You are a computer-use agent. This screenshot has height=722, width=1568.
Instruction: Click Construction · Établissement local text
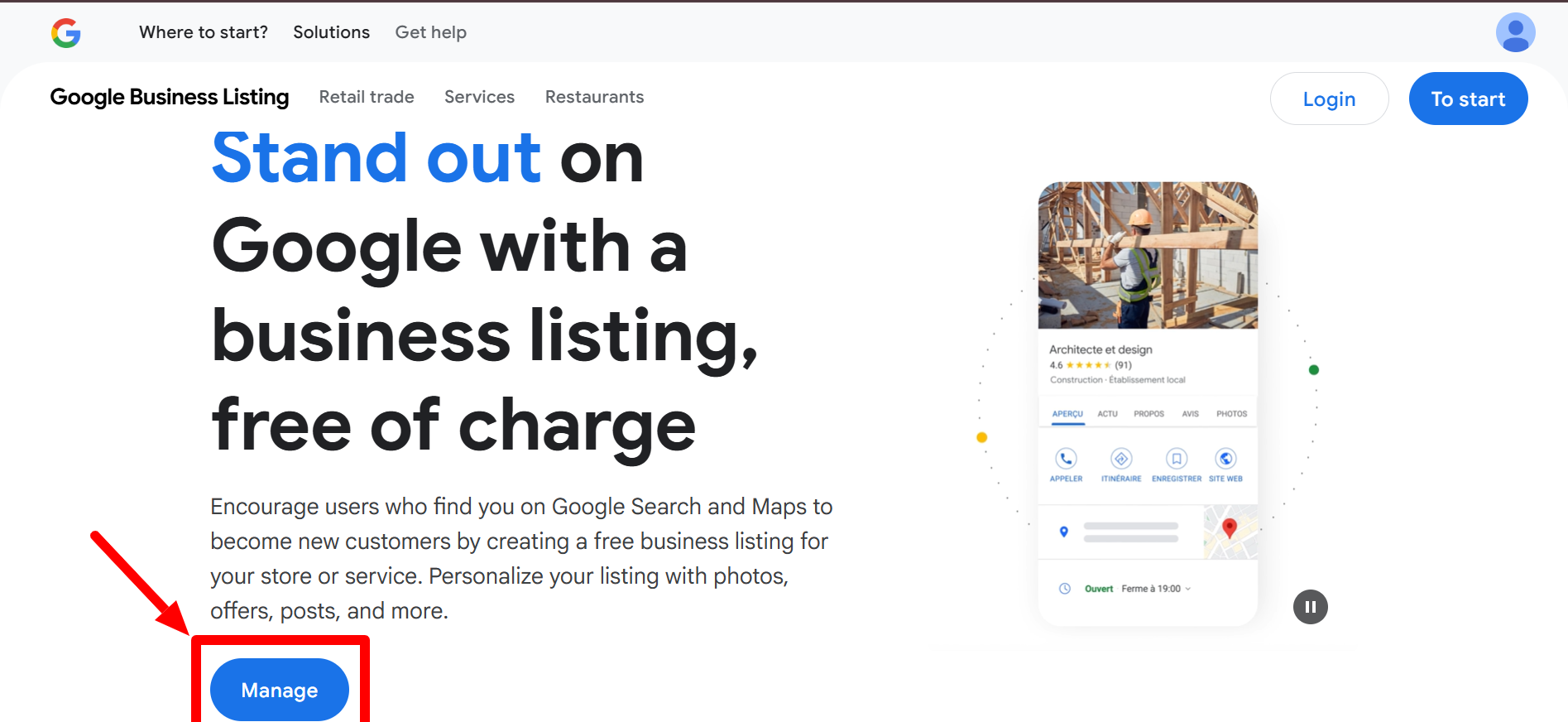tap(1117, 380)
